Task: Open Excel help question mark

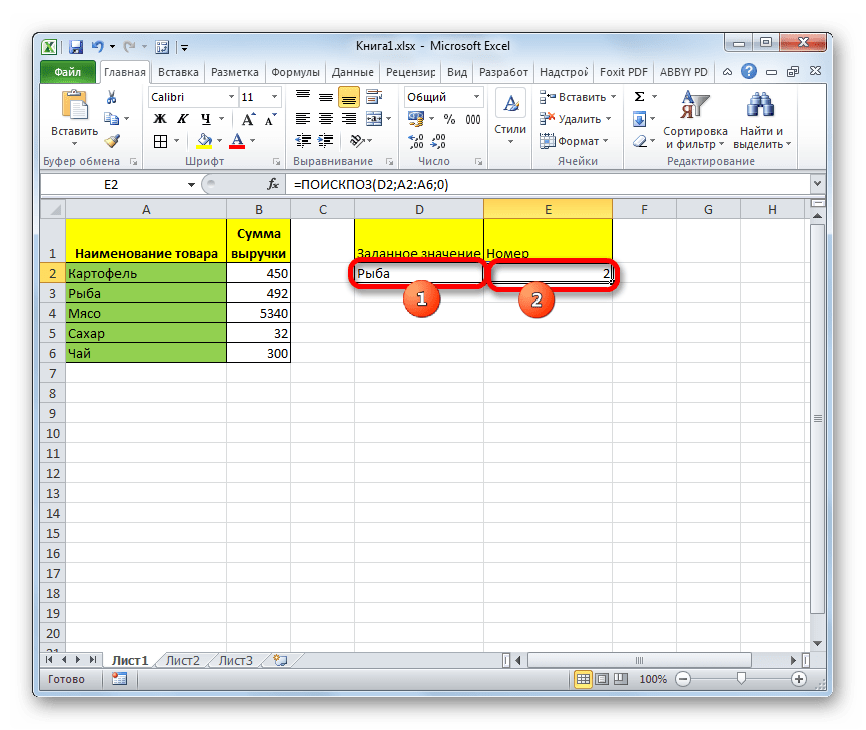Action: click(x=749, y=71)
